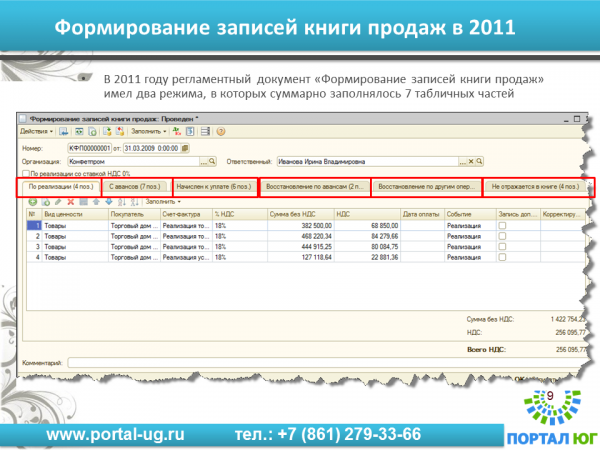Open Заполнить dropdown in the table toolbar
Screen dimensions: 600x450
click(x=163, y=202)
